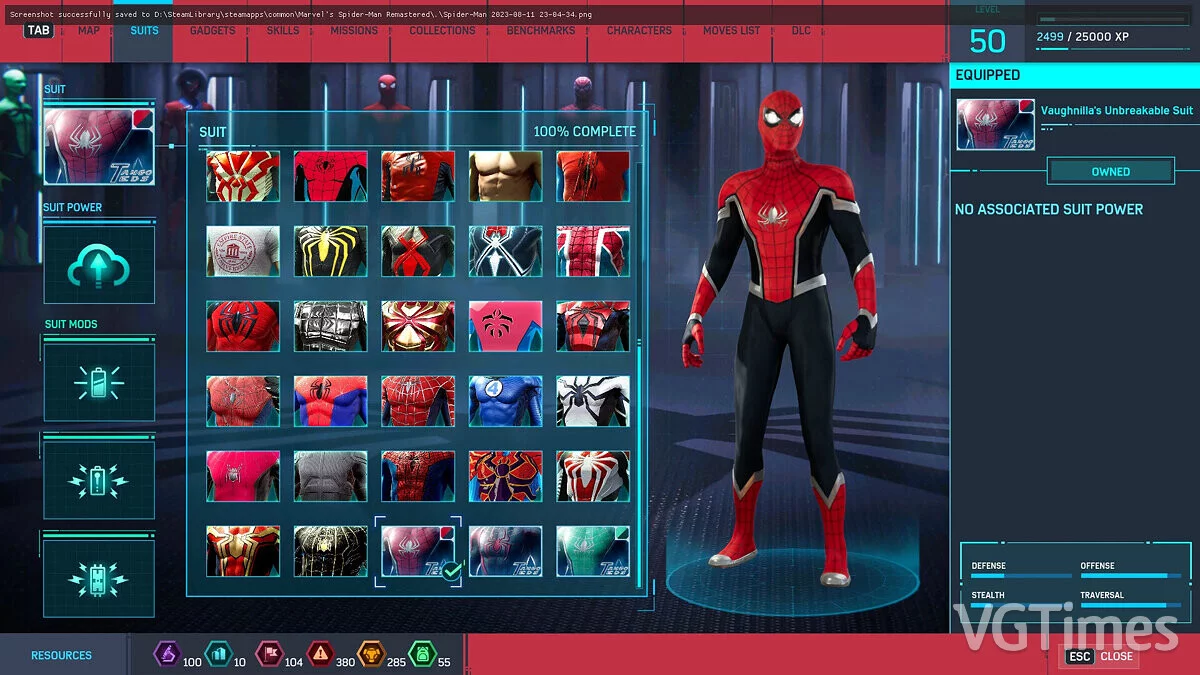The image size is (1200, 675).
Task: Pick the white suit with a black spider
Action: pos(593,401)
